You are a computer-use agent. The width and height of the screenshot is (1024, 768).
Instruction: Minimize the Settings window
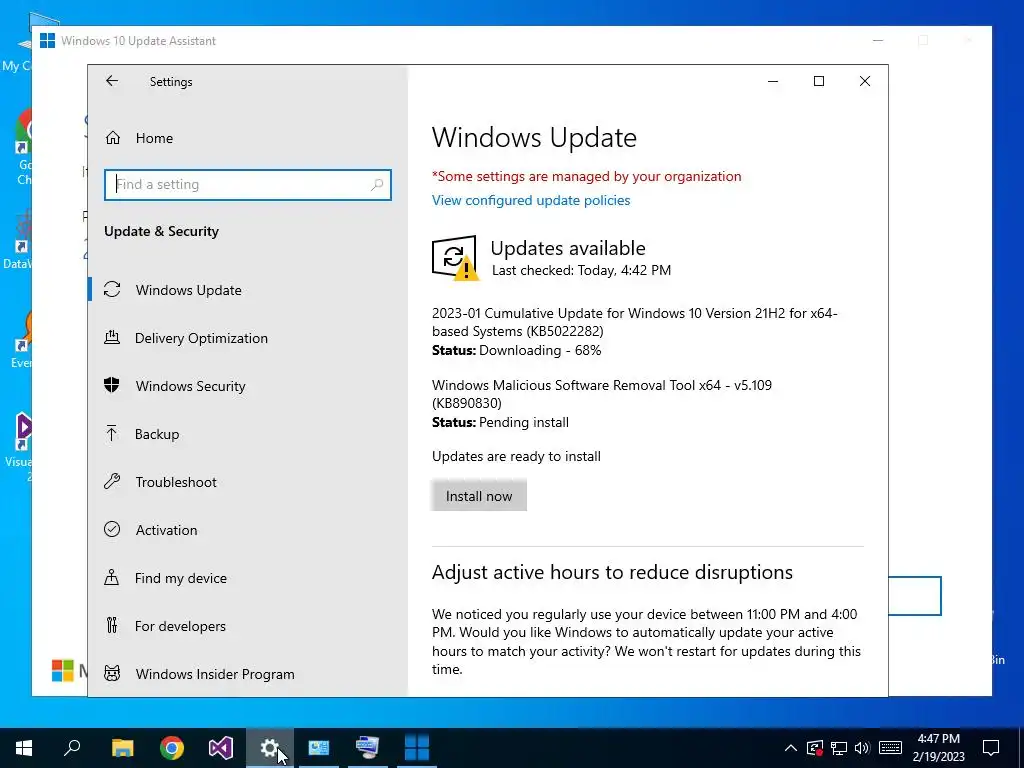[x=773, y=81]
